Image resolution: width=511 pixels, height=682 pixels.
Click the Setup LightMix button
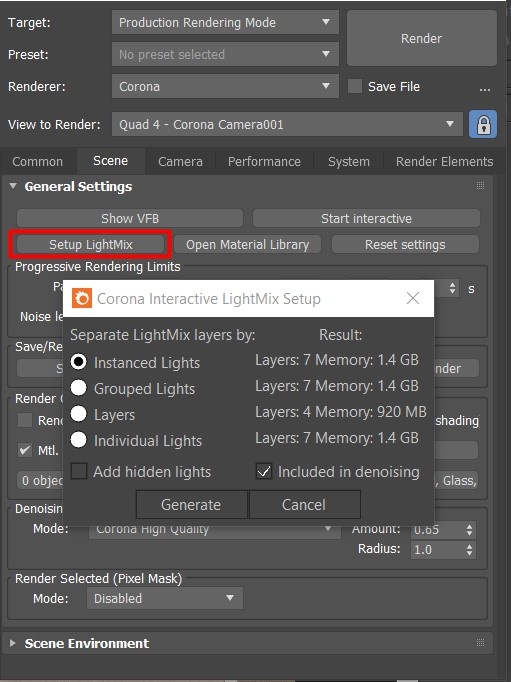pyautogui.click(x=90, y=244)
